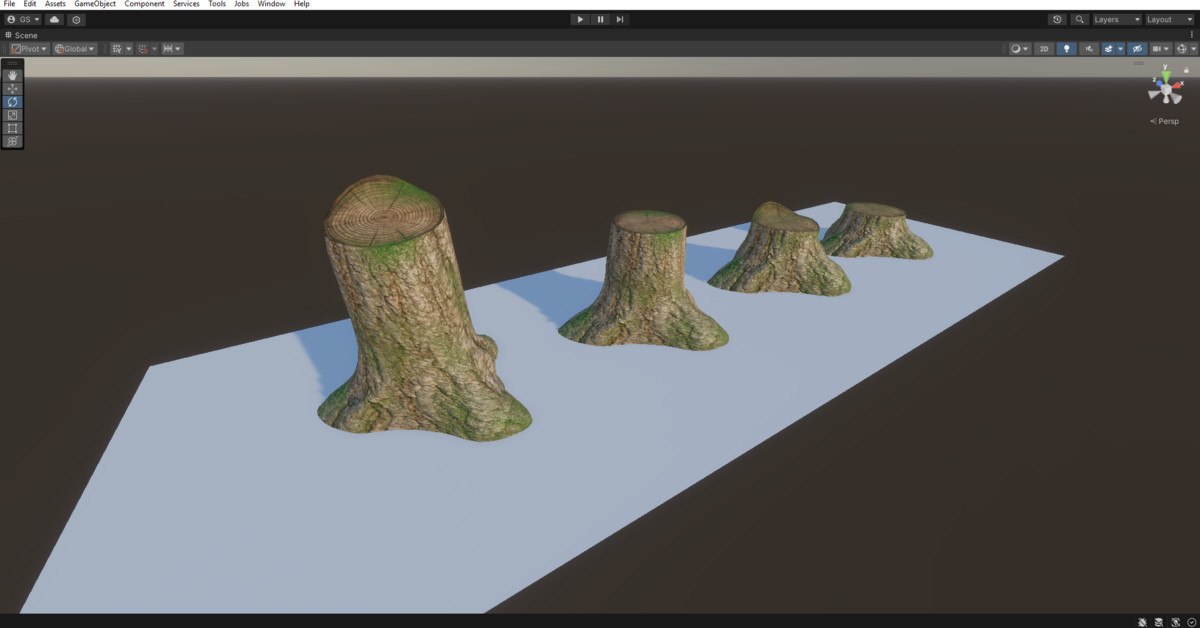Switch to the Scale tool

[x=12, y=115]
